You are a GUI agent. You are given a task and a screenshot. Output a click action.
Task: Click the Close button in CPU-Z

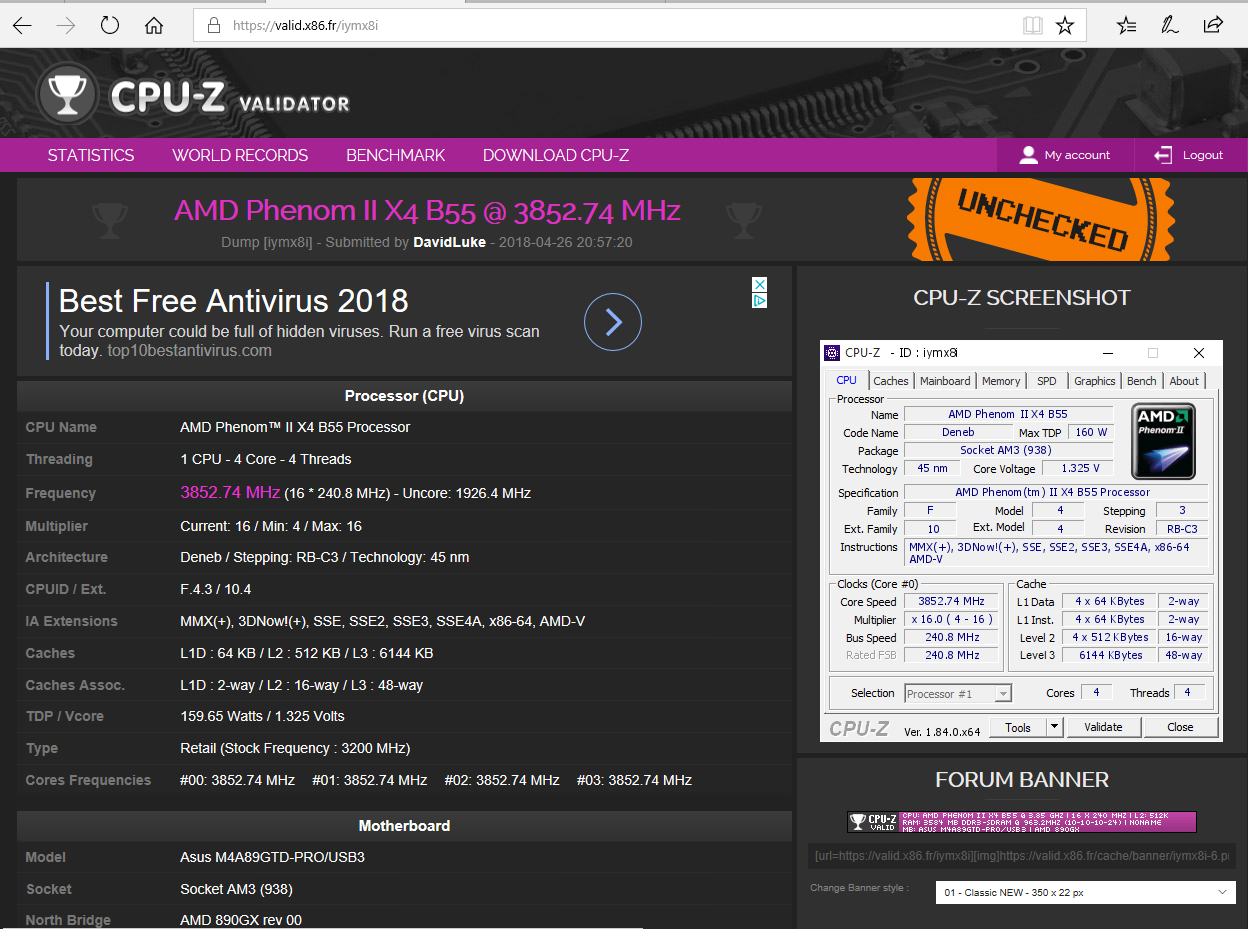pyautogui.click(x=1180, y=727)
